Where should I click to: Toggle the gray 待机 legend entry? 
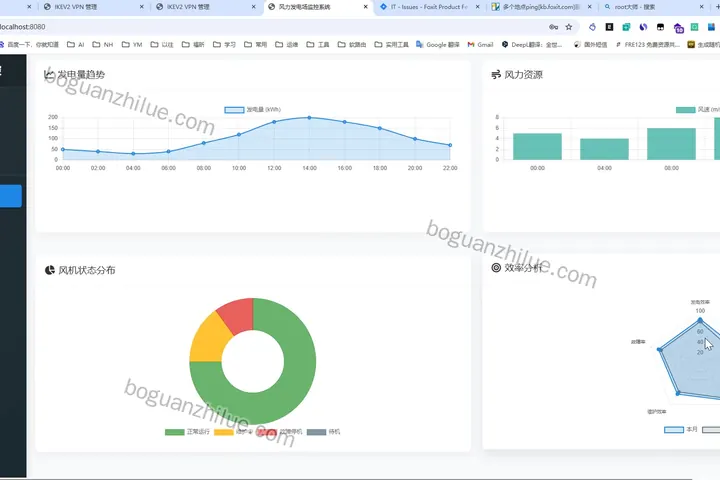[x=323, y=432]
